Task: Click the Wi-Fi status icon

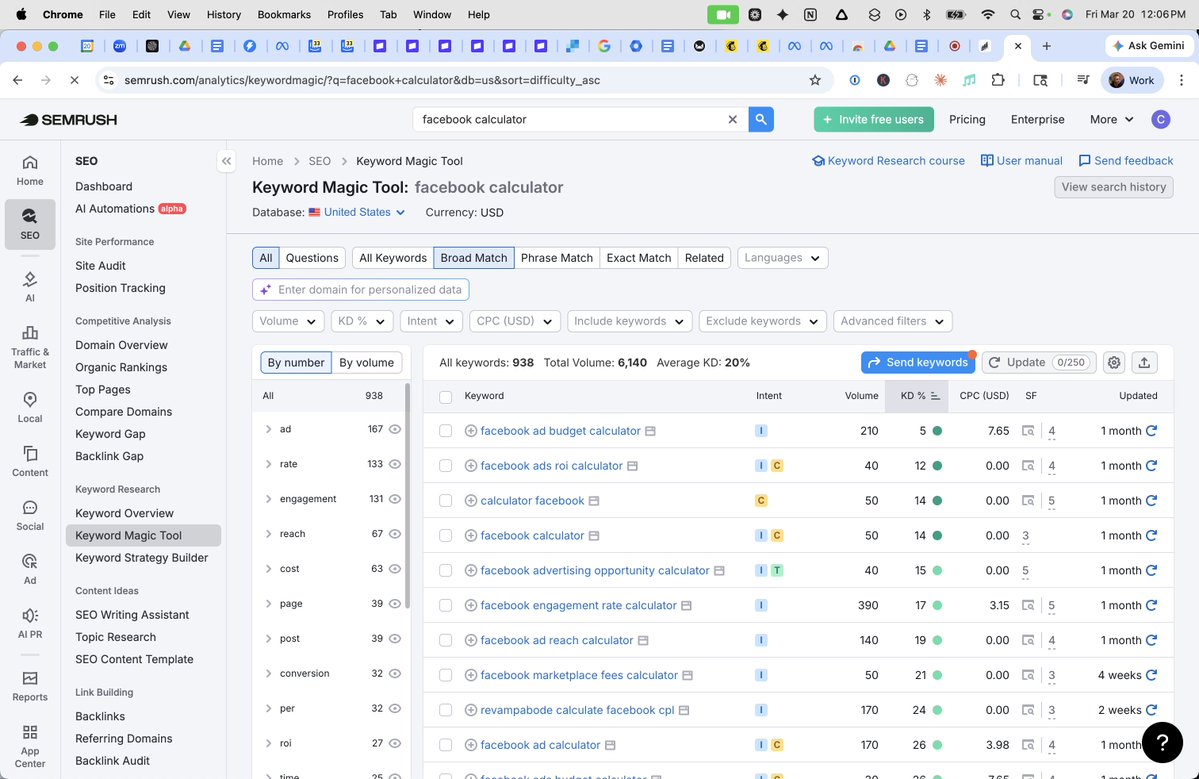Action: pyautogui.click(x=988, y=15)
